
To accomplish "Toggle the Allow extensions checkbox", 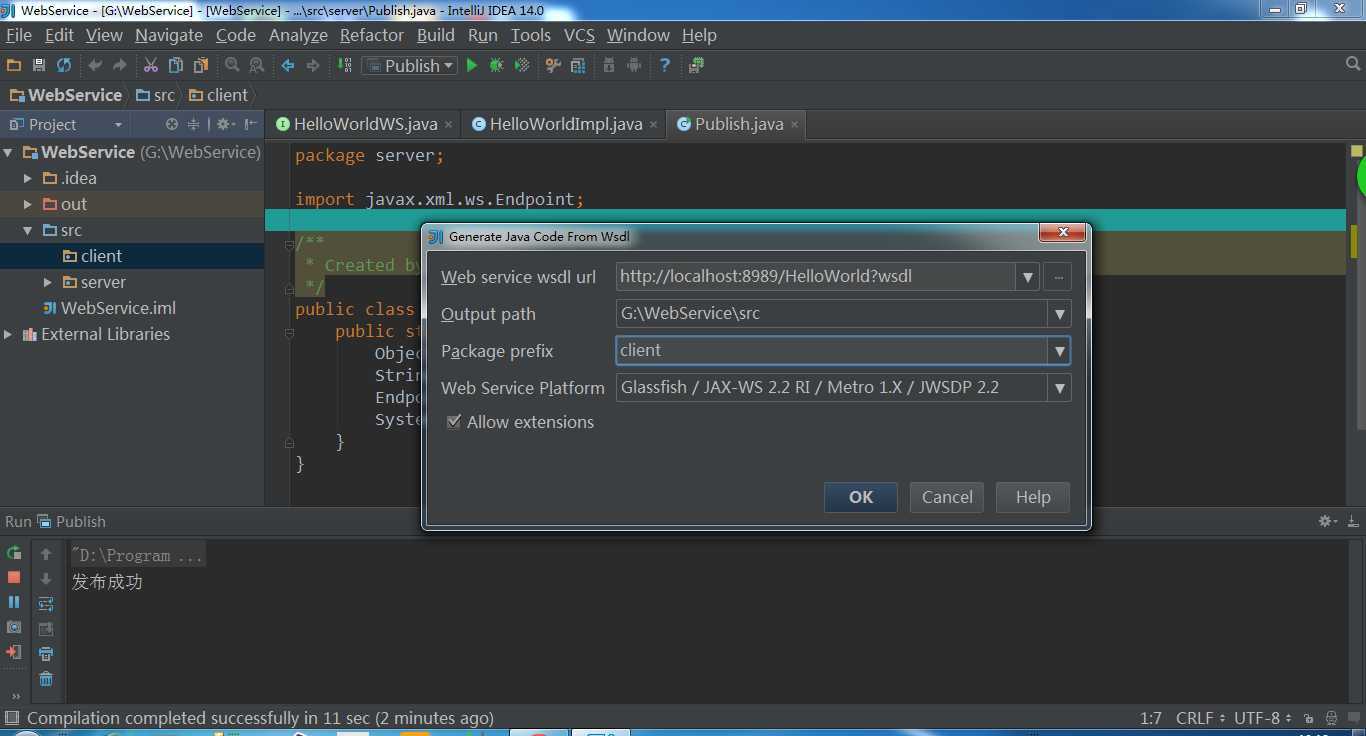I will click(x=454, y=422).
